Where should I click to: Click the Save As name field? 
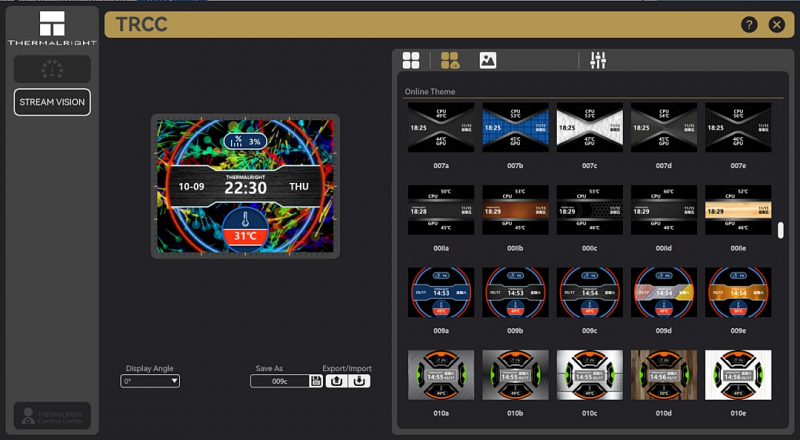point(280,381)
